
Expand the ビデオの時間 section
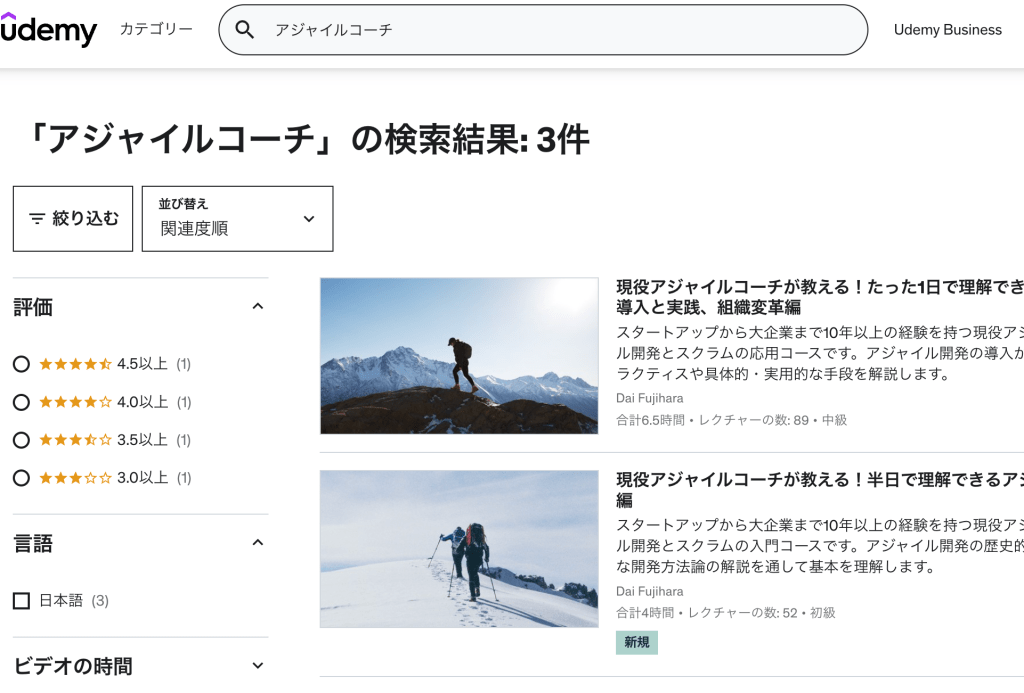tap(257, 665)
